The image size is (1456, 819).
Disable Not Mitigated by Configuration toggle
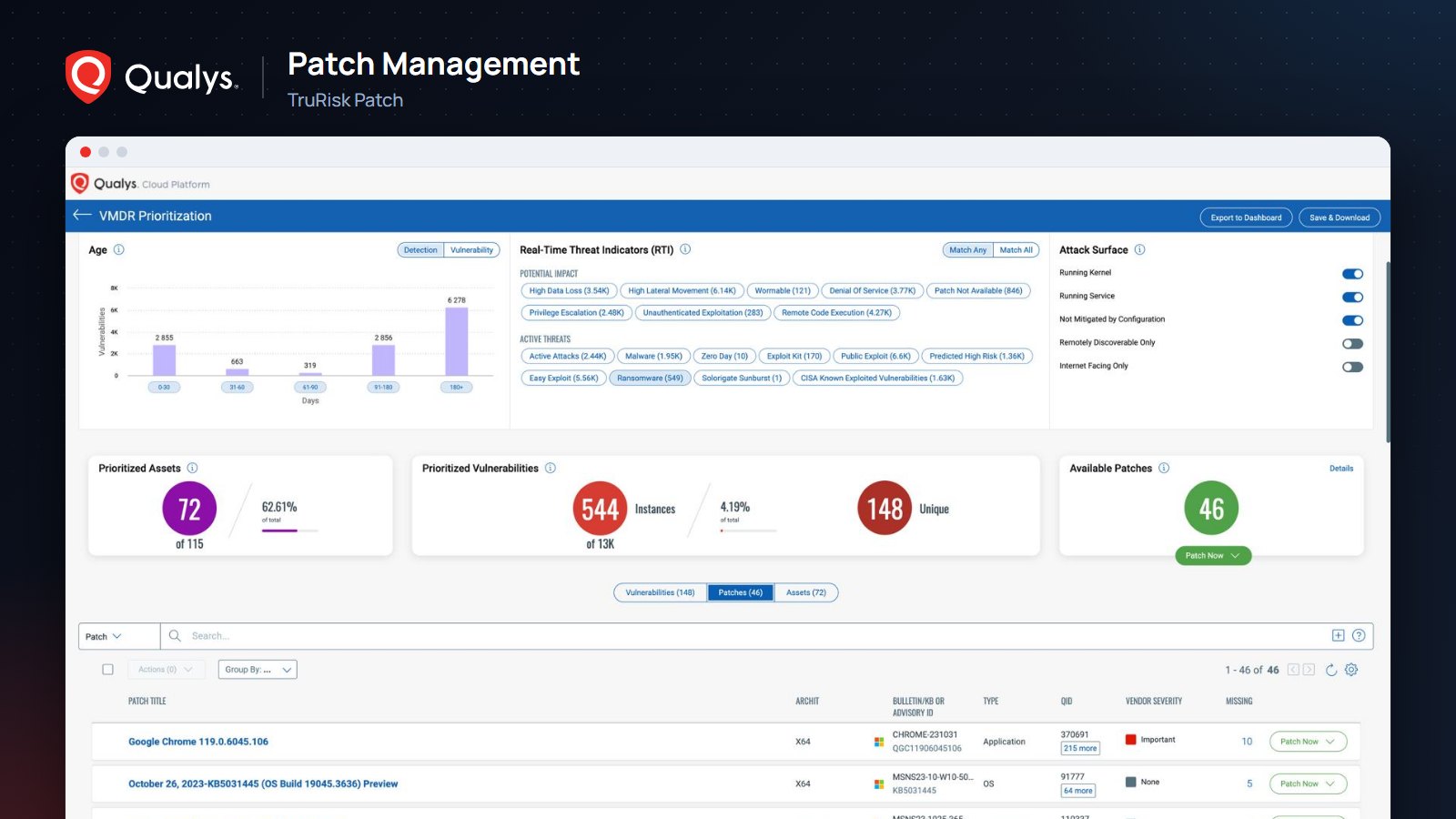point(1352,320)
